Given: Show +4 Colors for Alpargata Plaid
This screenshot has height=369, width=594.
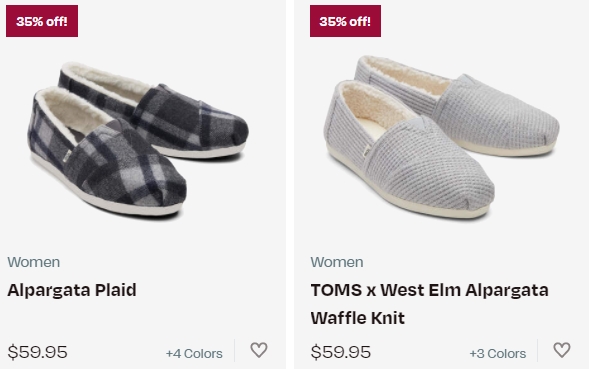Looking at the screenshot, I should point(194,353).
